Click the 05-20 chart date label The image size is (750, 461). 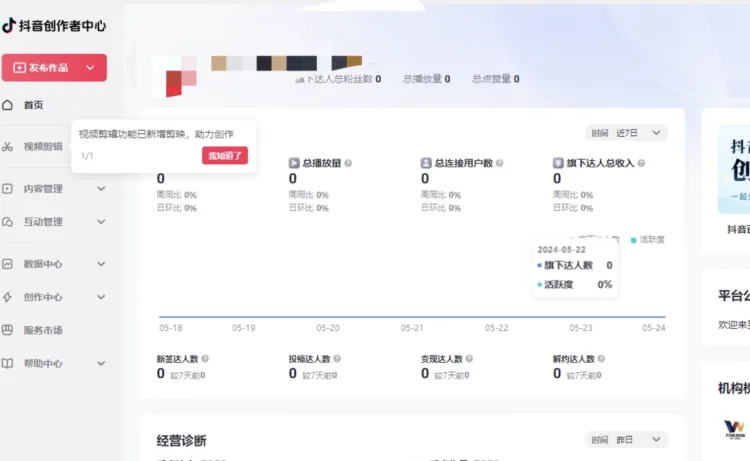pyautogui.click(x=328, y=328)
